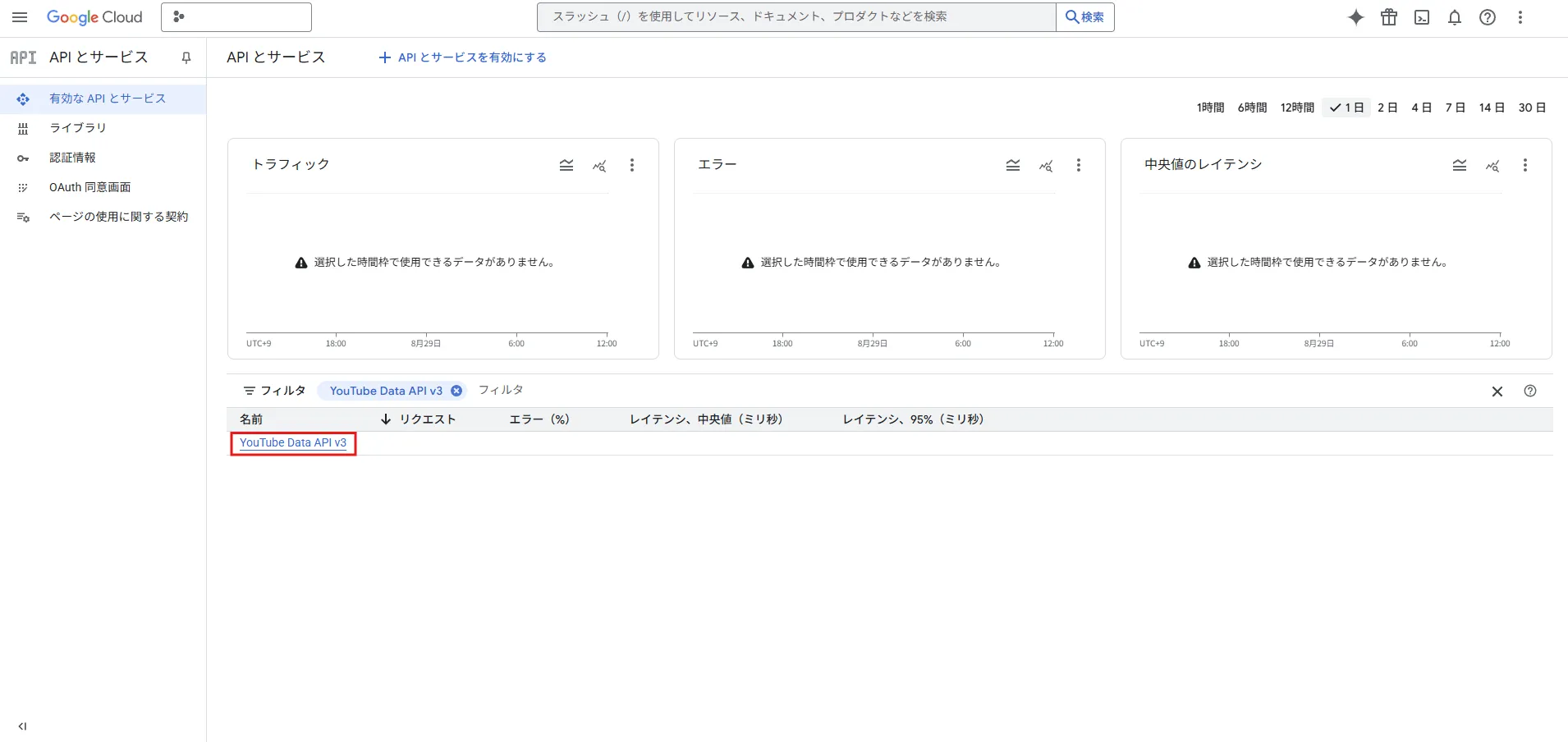Image resolution: width=1568 pixels, height=742 pixels.
Task: Open OAuth 同意画面 in the sidebar
Action: (103, 187)
